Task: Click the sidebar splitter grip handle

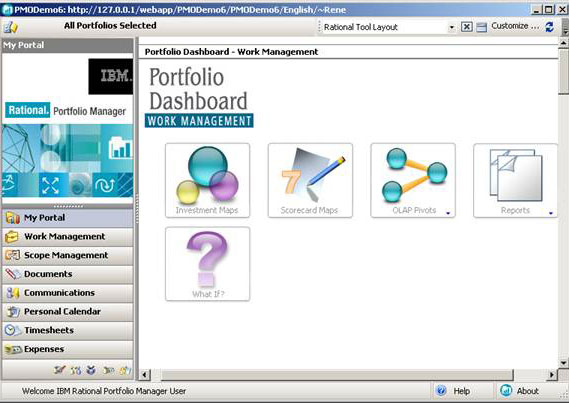Action: pos(137,209)
